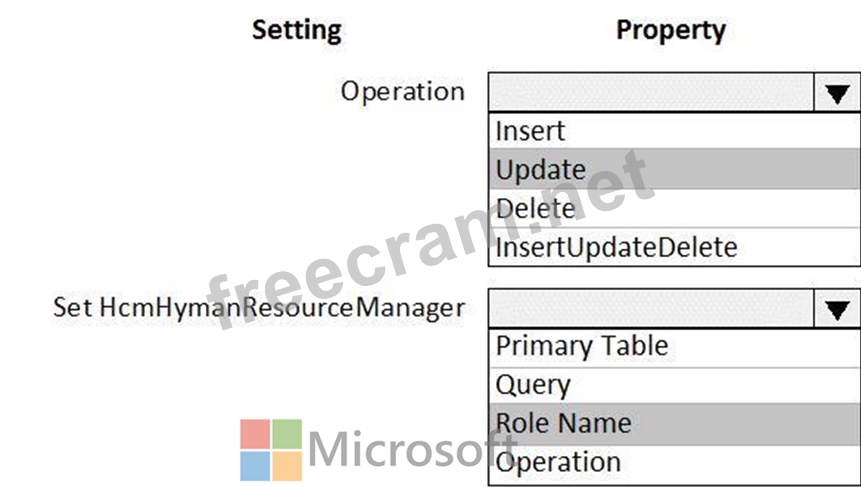The height and width of the screenshot is (487, 861).
Task: Click the red square of Microsoft logo
Action: tap(256, 435)
